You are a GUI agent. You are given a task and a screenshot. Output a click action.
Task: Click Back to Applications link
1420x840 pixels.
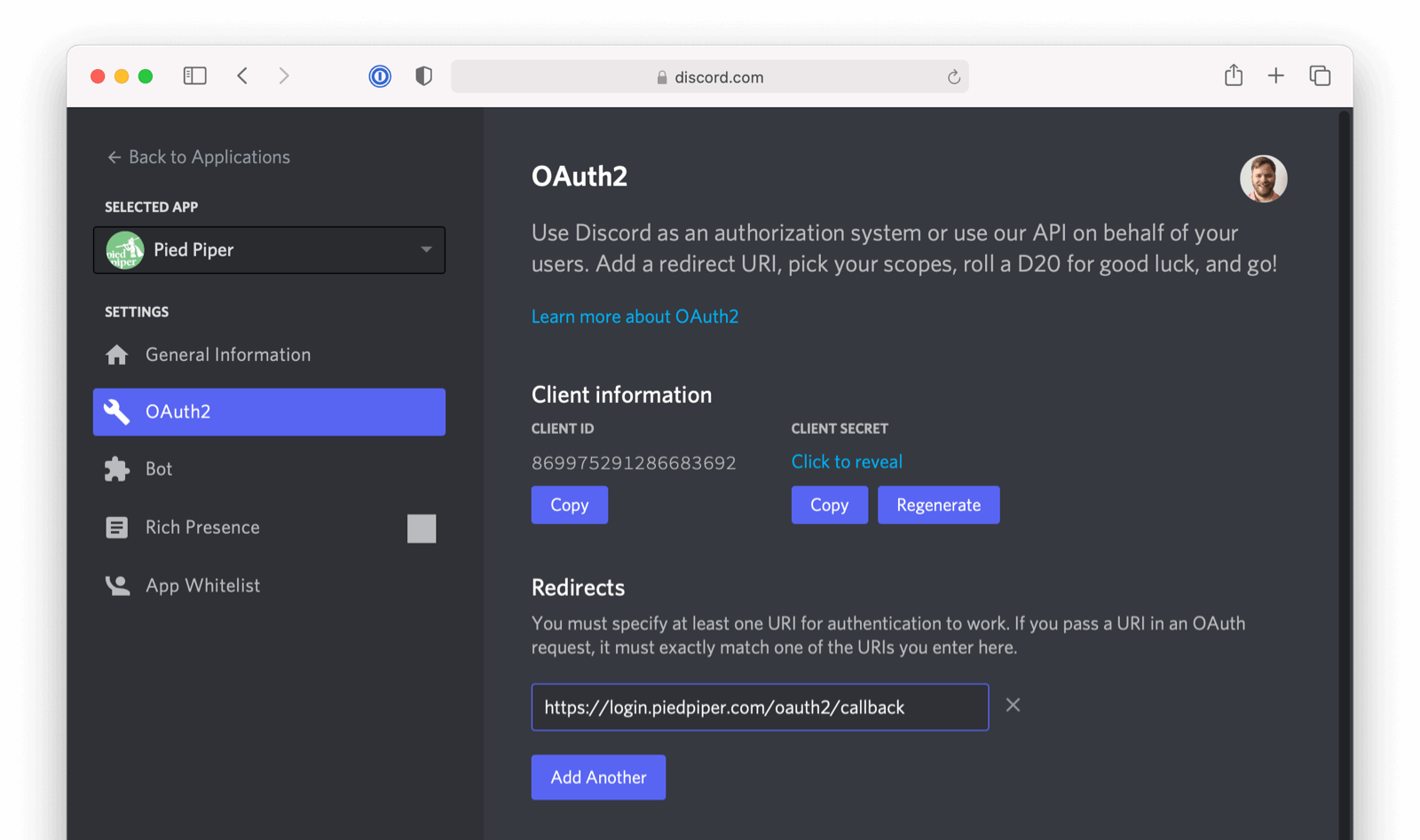[199, 157]
